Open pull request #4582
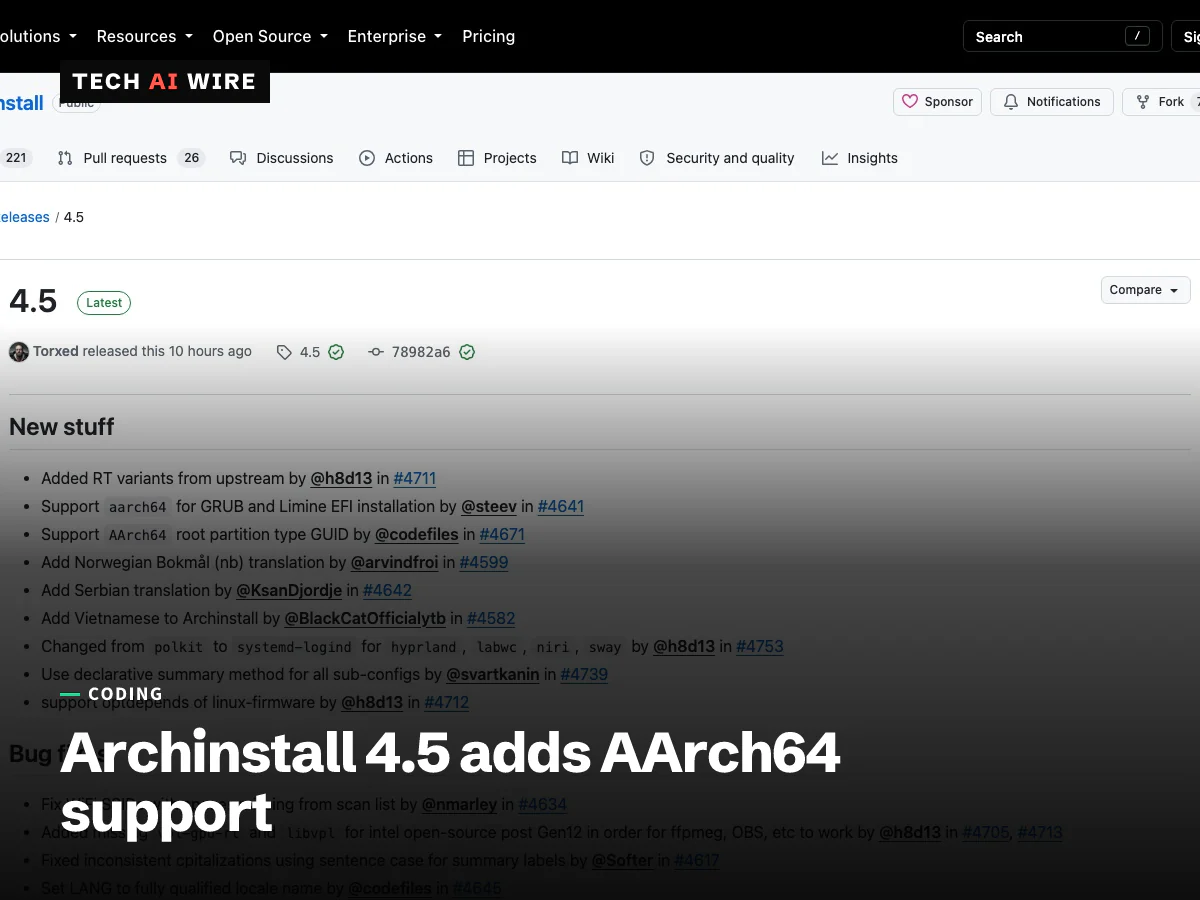Screen dimensions: 1200x900 pos(491,618)
